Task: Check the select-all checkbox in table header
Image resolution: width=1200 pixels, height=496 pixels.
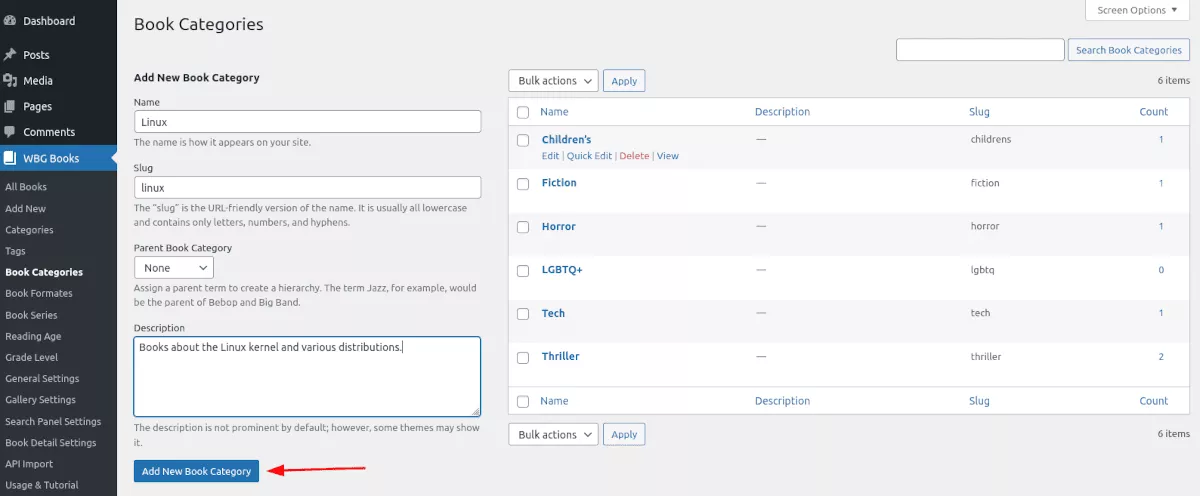Action: click(x=523, y=112)
